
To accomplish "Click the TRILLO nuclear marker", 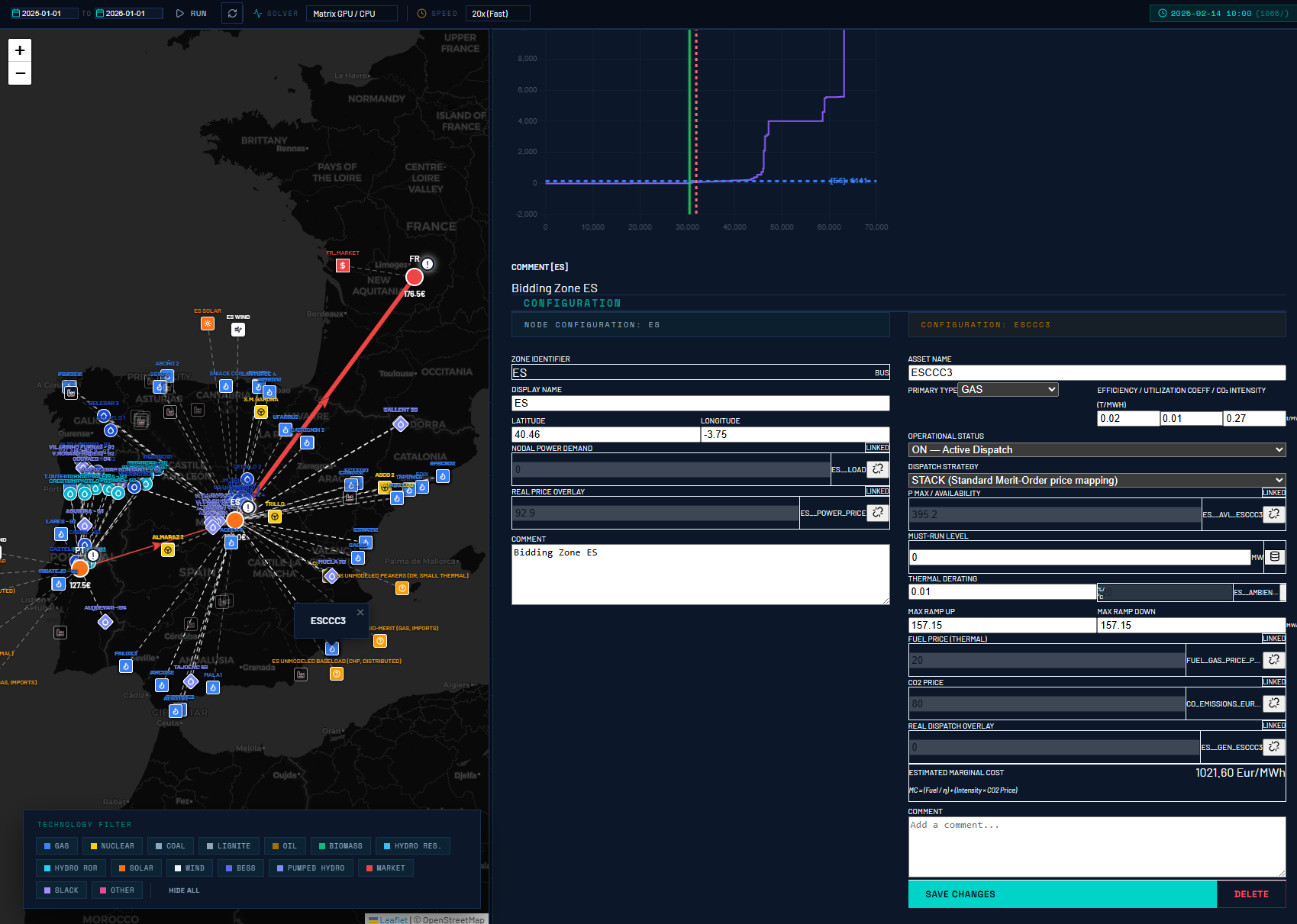I will (x=275, y=517).
